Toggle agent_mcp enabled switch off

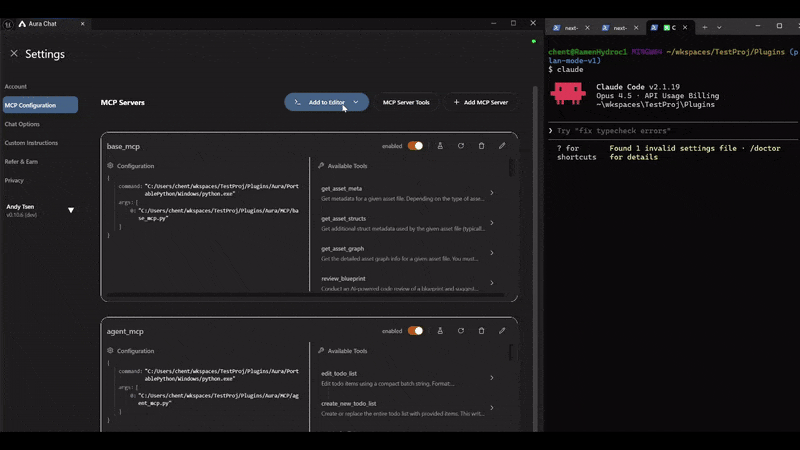coord(414,331)
